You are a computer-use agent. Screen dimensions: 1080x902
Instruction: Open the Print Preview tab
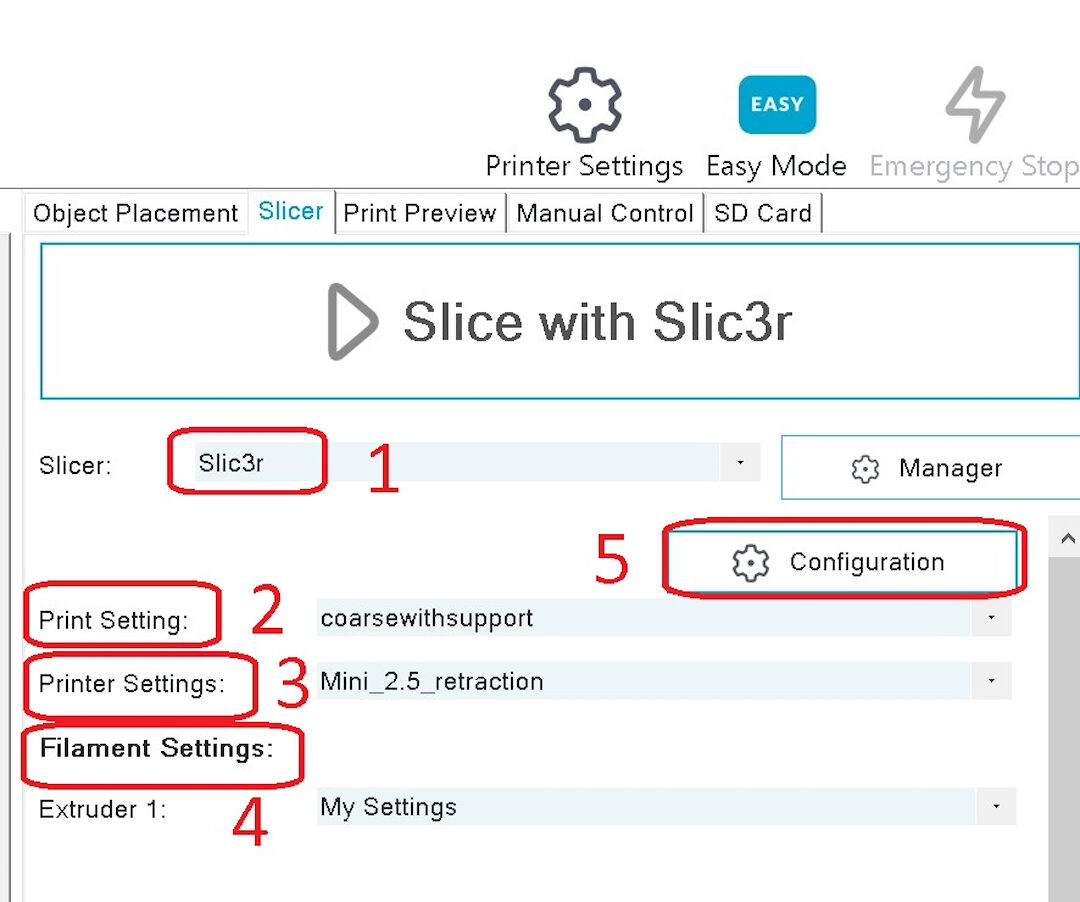[420, 213]
